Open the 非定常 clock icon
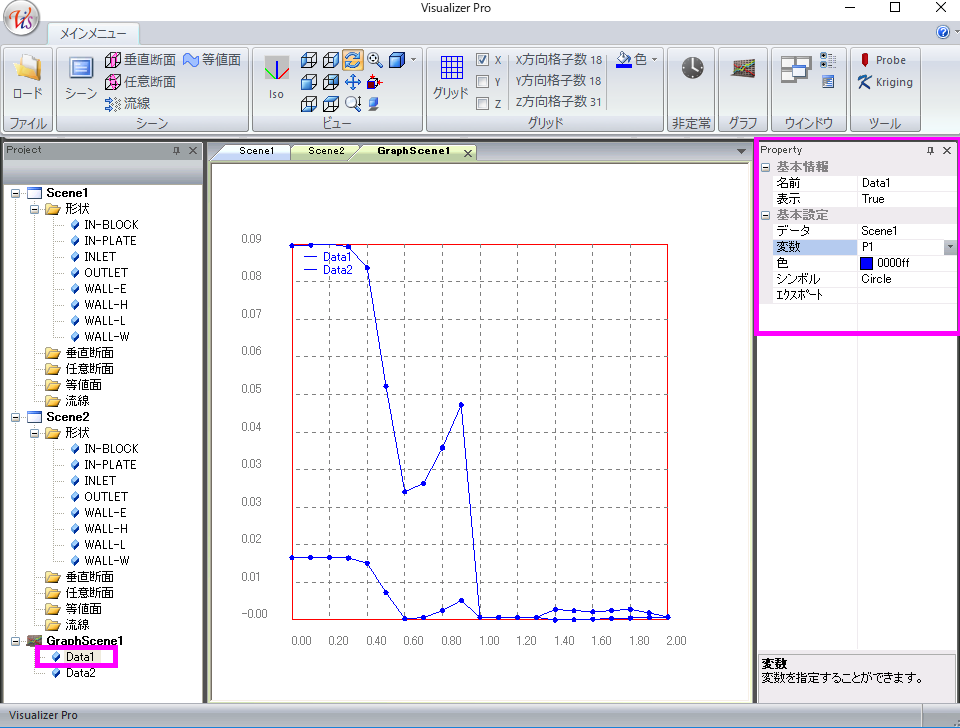This screenshot has height=728, width=960. point(692,69)
